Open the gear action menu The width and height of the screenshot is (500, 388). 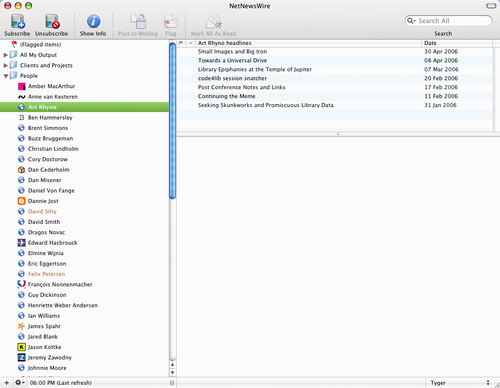[x=20, y=383]
